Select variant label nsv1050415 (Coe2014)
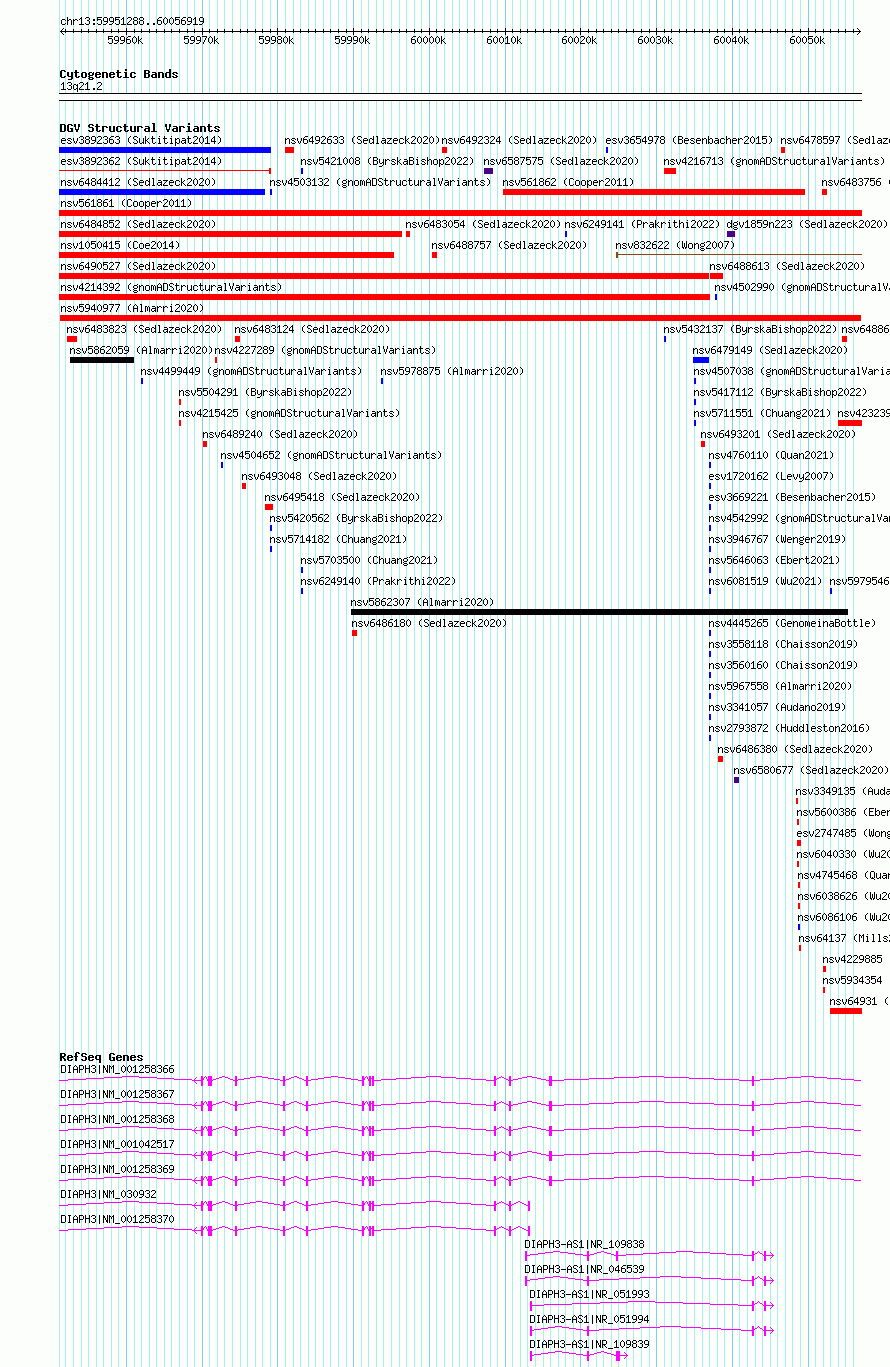The image size is (890, 1367). 120,245
